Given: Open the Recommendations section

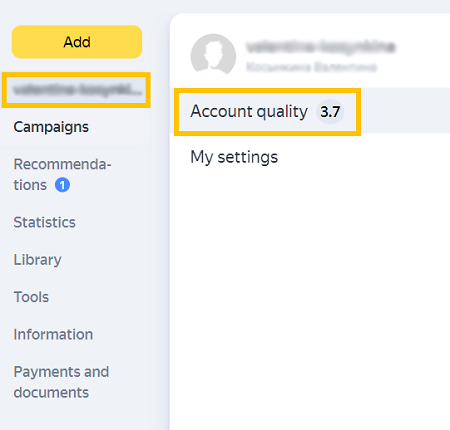Looking at the screenshot, I should 62,174.
